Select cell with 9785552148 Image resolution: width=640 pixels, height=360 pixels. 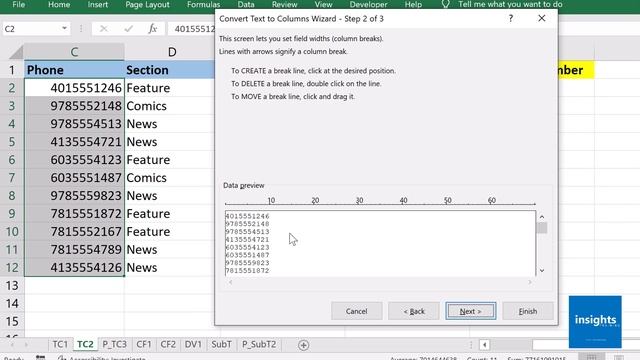[x=74, y=106]
